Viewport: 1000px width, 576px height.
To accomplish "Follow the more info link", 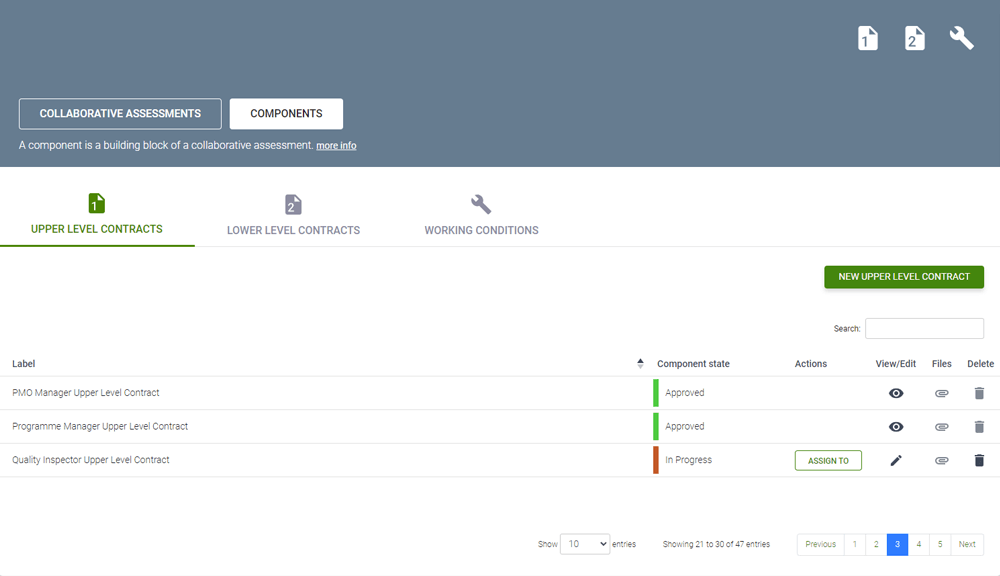I will tap(336, 146).
